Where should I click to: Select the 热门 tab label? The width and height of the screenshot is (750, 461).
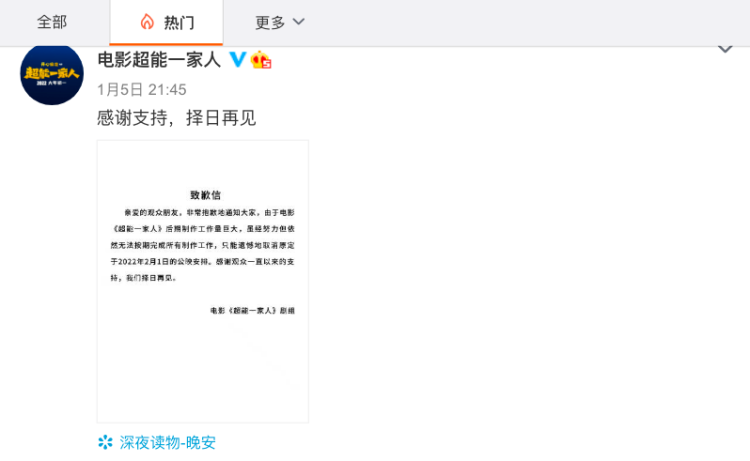point(179,22)
